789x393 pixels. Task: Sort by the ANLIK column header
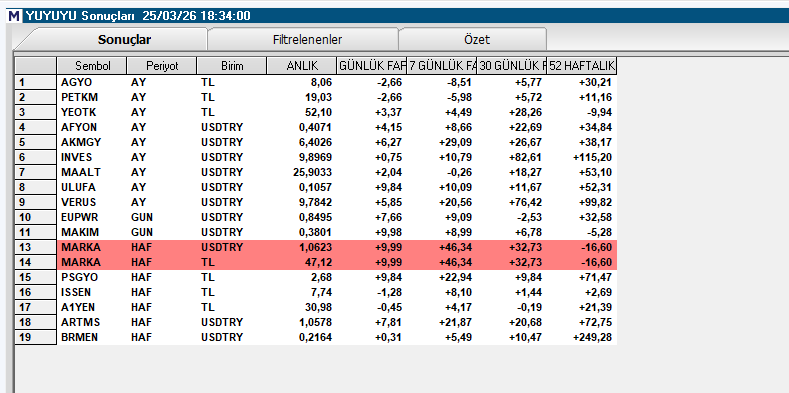coord(301,65)
